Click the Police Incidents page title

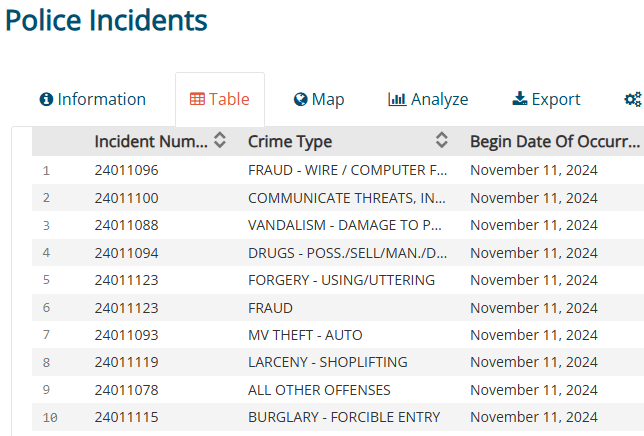[x=106, y=20]
